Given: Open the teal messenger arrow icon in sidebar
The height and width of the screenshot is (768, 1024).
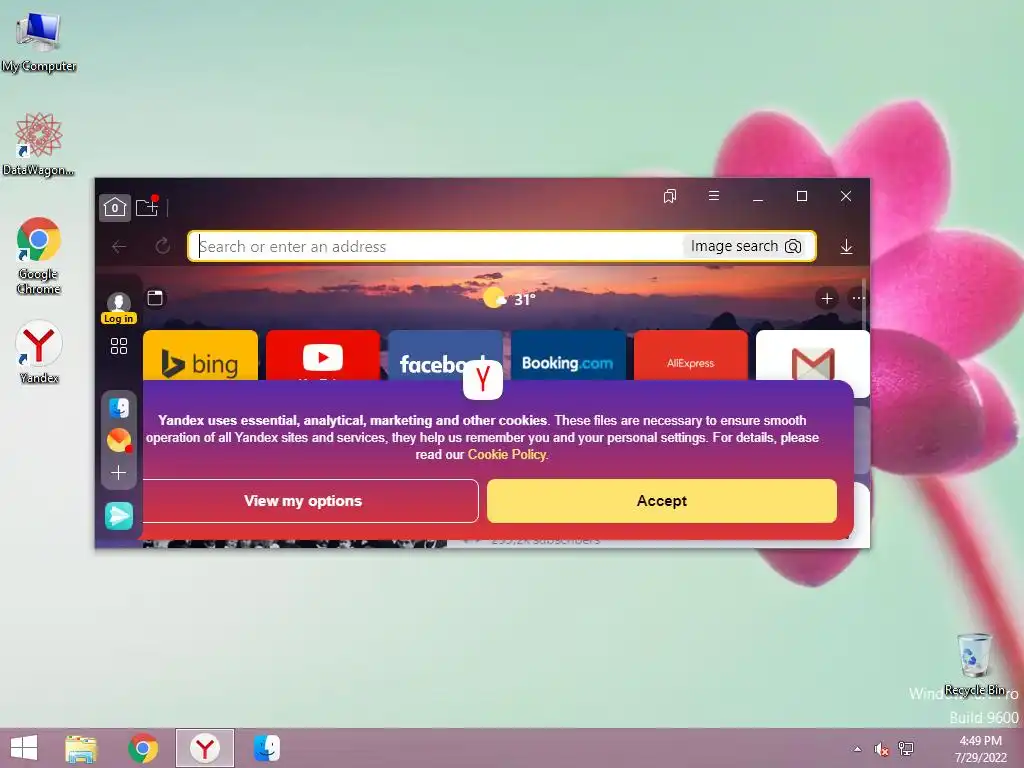Looking at the screenshot, I should tap(119, 516).
